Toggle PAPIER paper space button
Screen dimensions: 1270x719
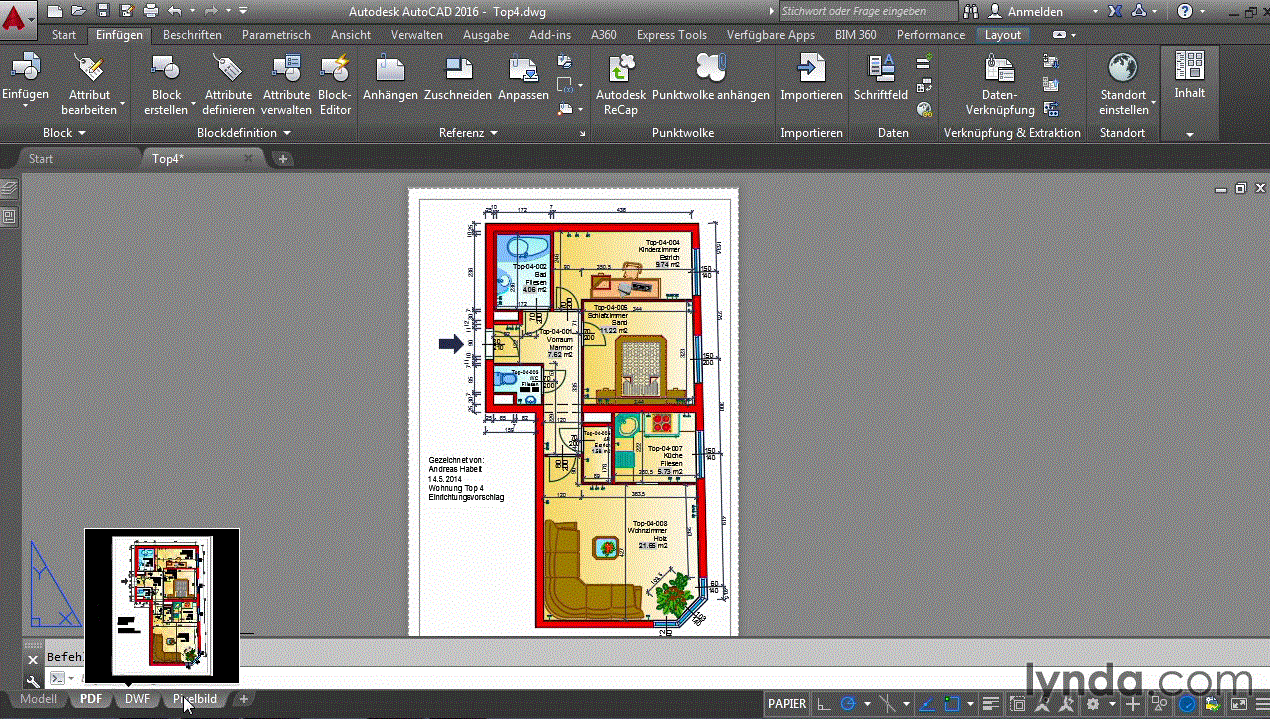coord(787,703)
